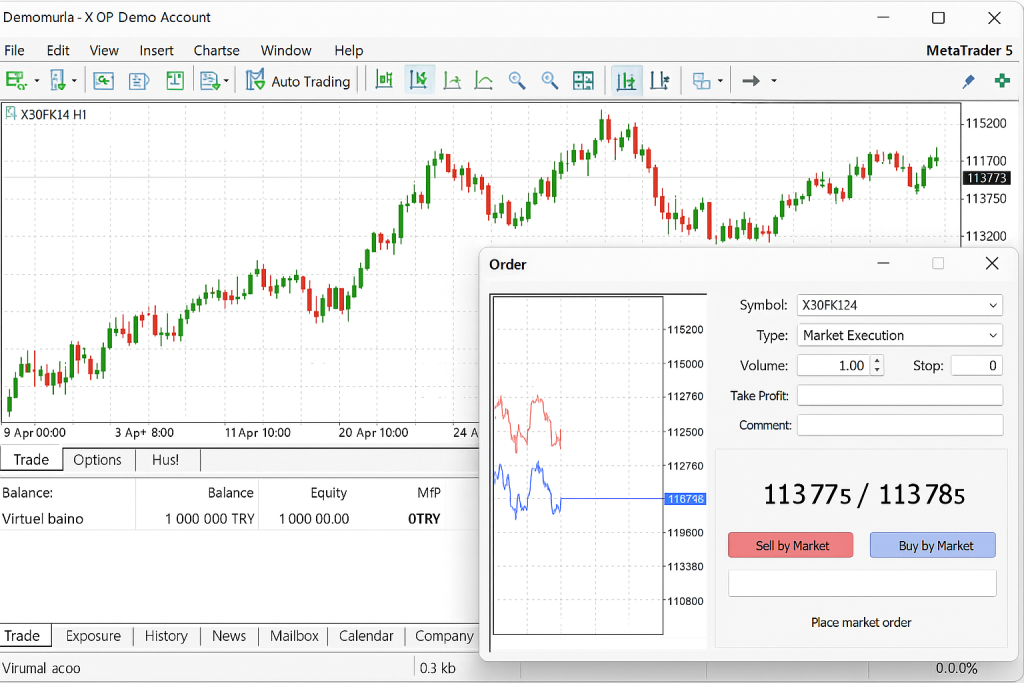The image size is (1024, 683).
Task: Switch the chart to bar chart mode
Action: pyautogui.click(x=384, y=81)
